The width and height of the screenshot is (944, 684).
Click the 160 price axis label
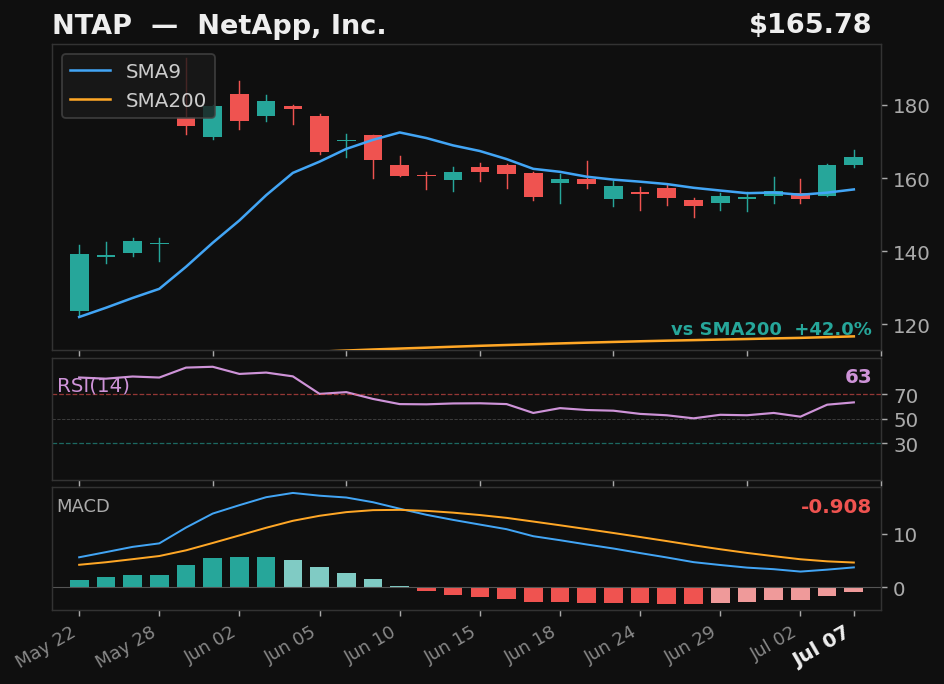coord(911,179)
